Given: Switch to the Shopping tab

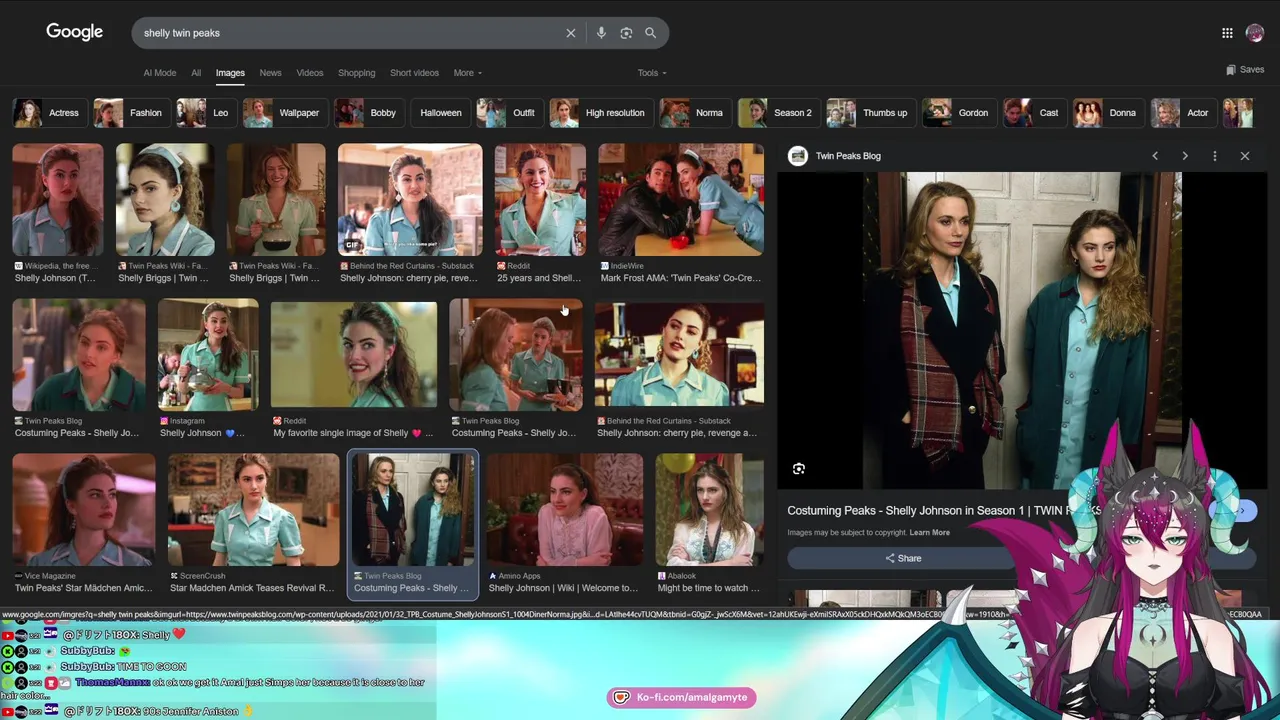Looking at the screenshot, I should point(356,73).
